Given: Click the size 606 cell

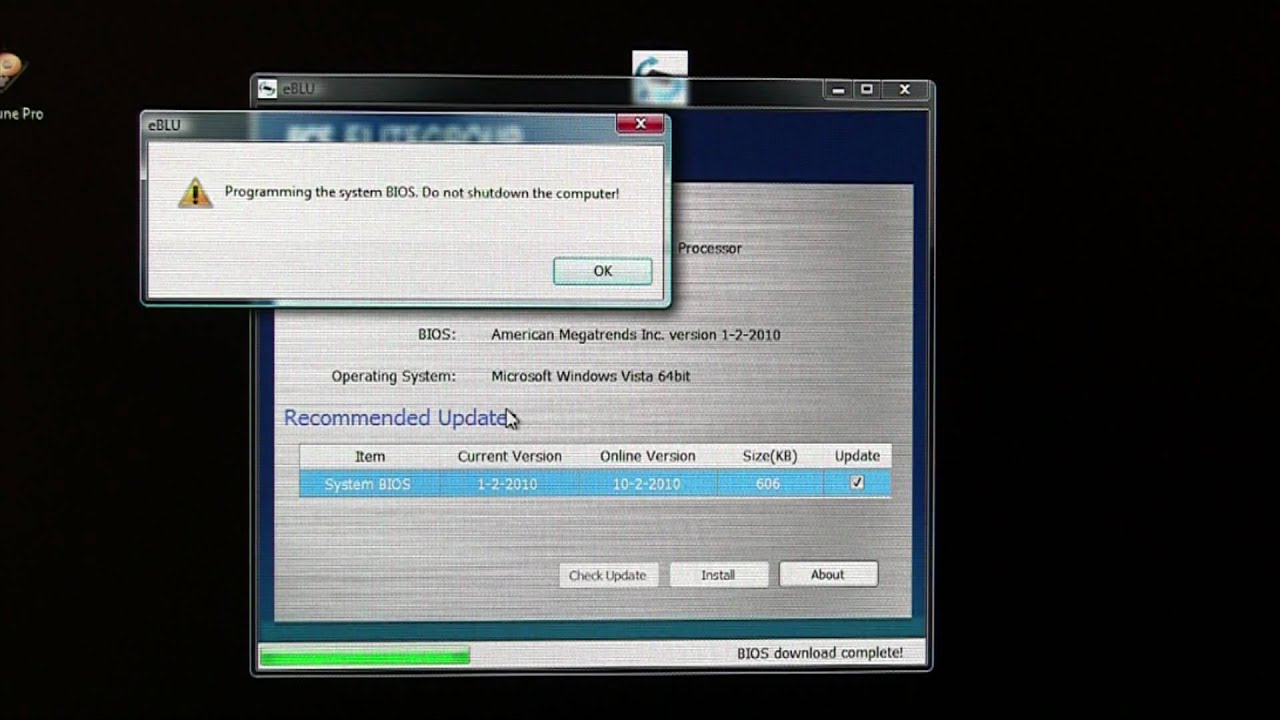Looking at the screenshot, I should click(x=768, y=484).
